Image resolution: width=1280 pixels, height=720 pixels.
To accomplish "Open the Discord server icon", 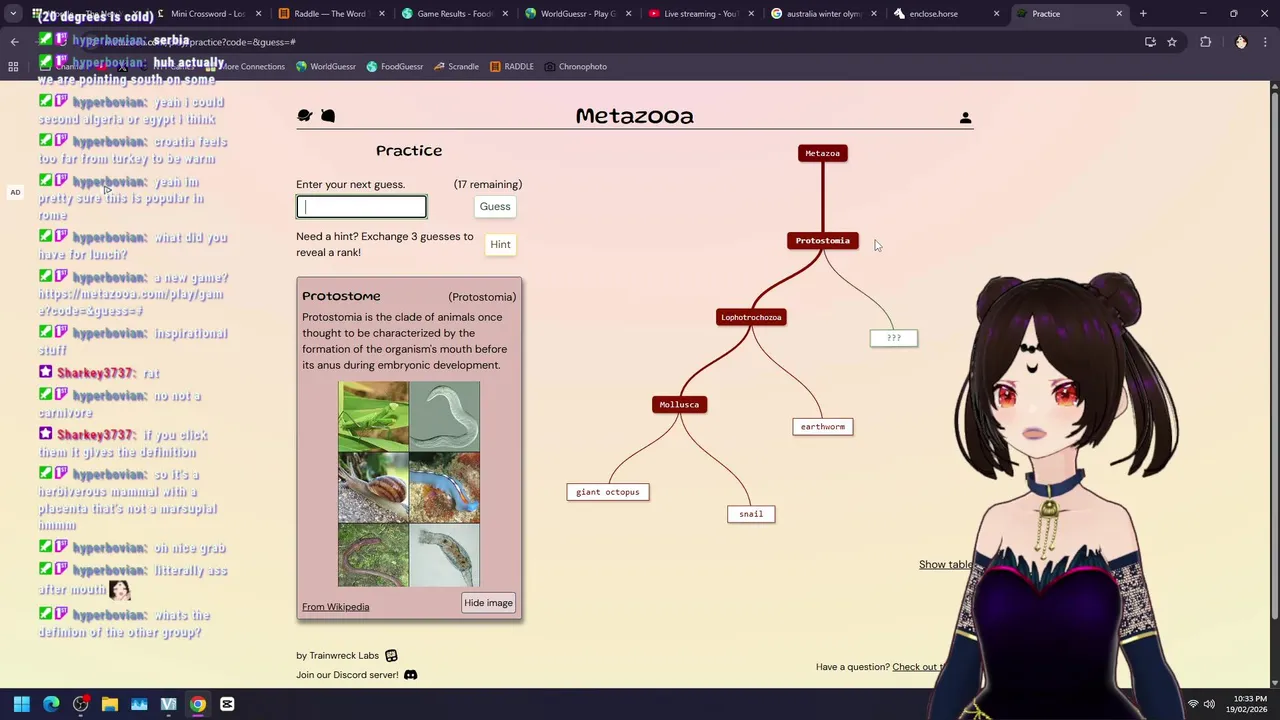I will click(410, 675).
